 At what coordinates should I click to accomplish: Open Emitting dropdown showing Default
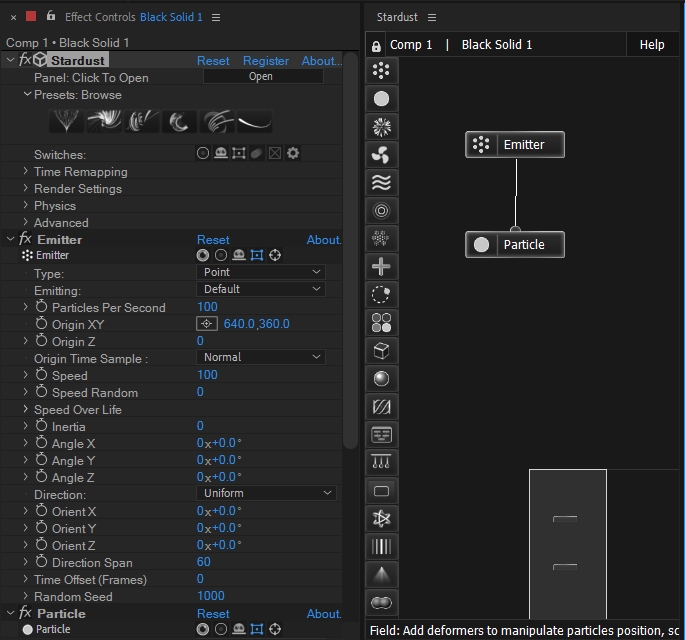click(261, 289)
